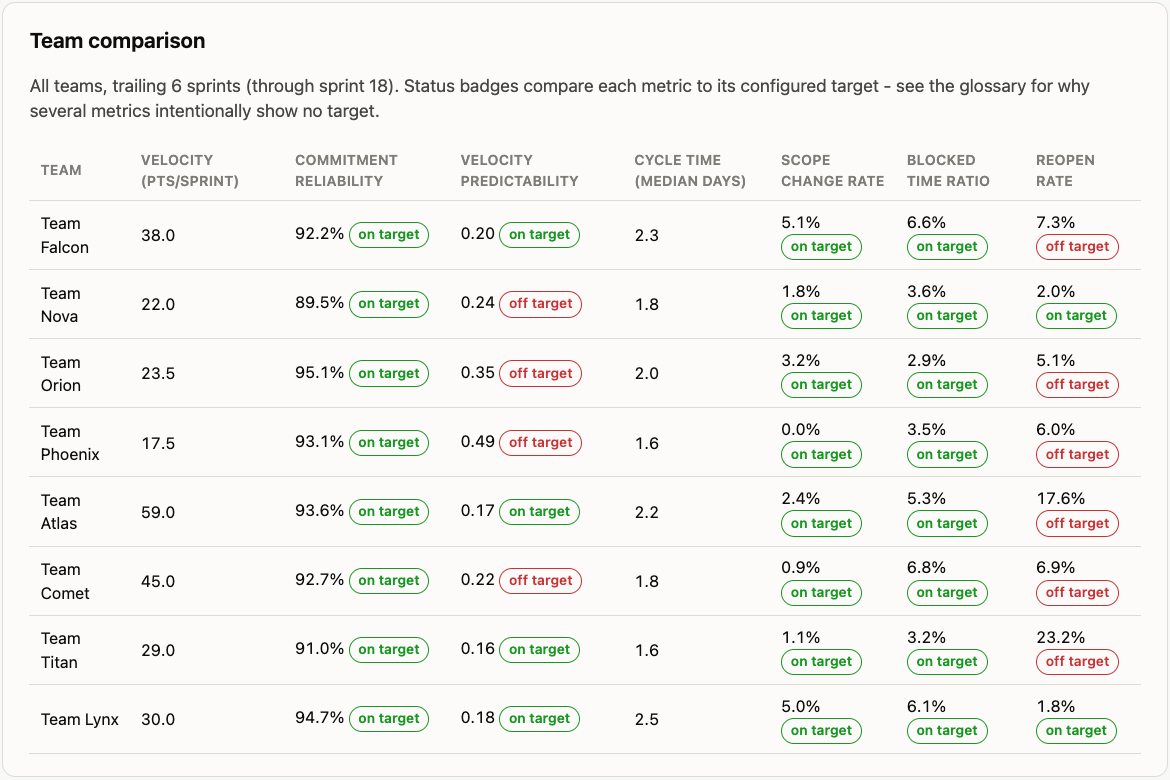Click Team Phoenix's velocity value 17.5
This screenshot has width=1170, height=780.
[158, 443]
